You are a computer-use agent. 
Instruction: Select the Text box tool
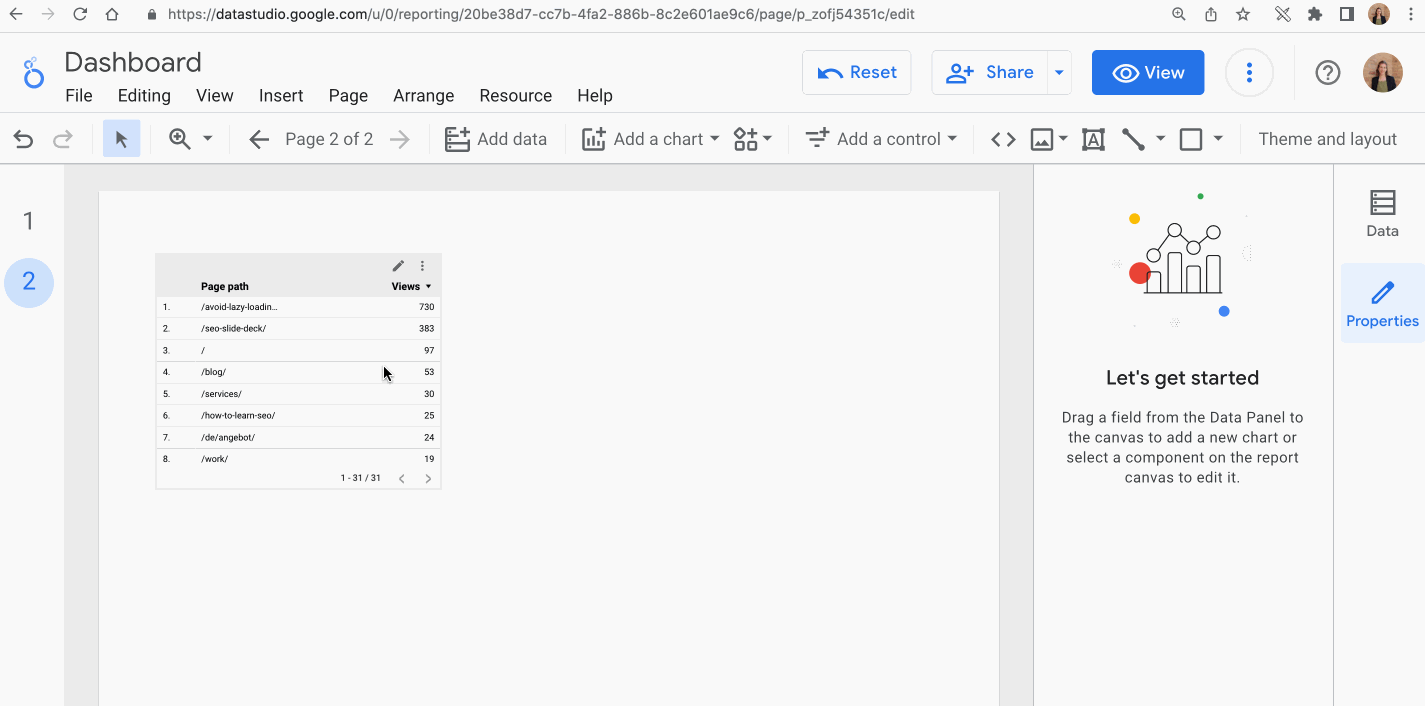click(x=1092, y=139)
